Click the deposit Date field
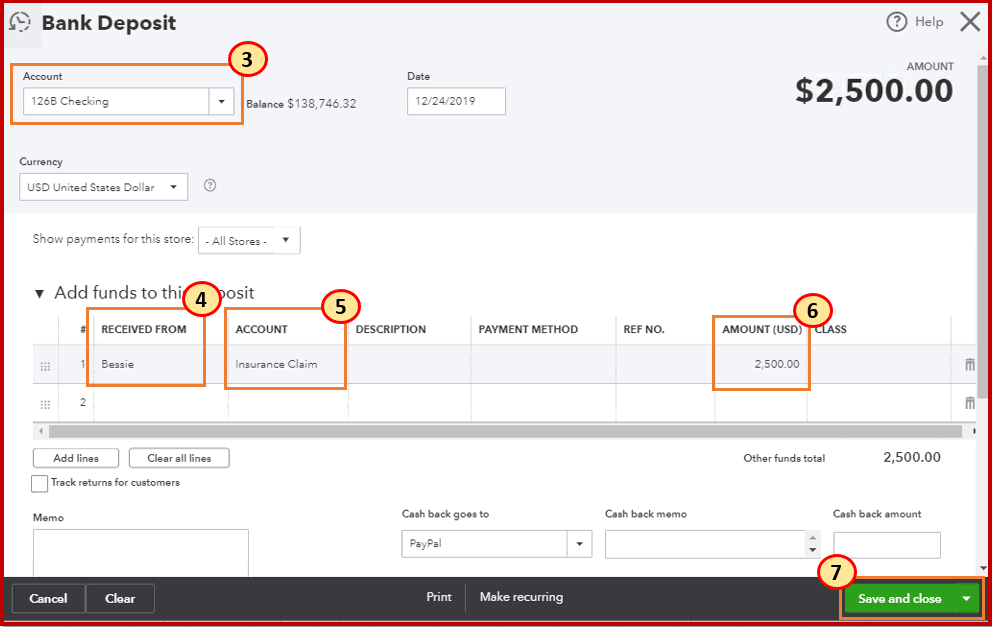Screen dimensions: 992x627 click(x=456, y=101)
